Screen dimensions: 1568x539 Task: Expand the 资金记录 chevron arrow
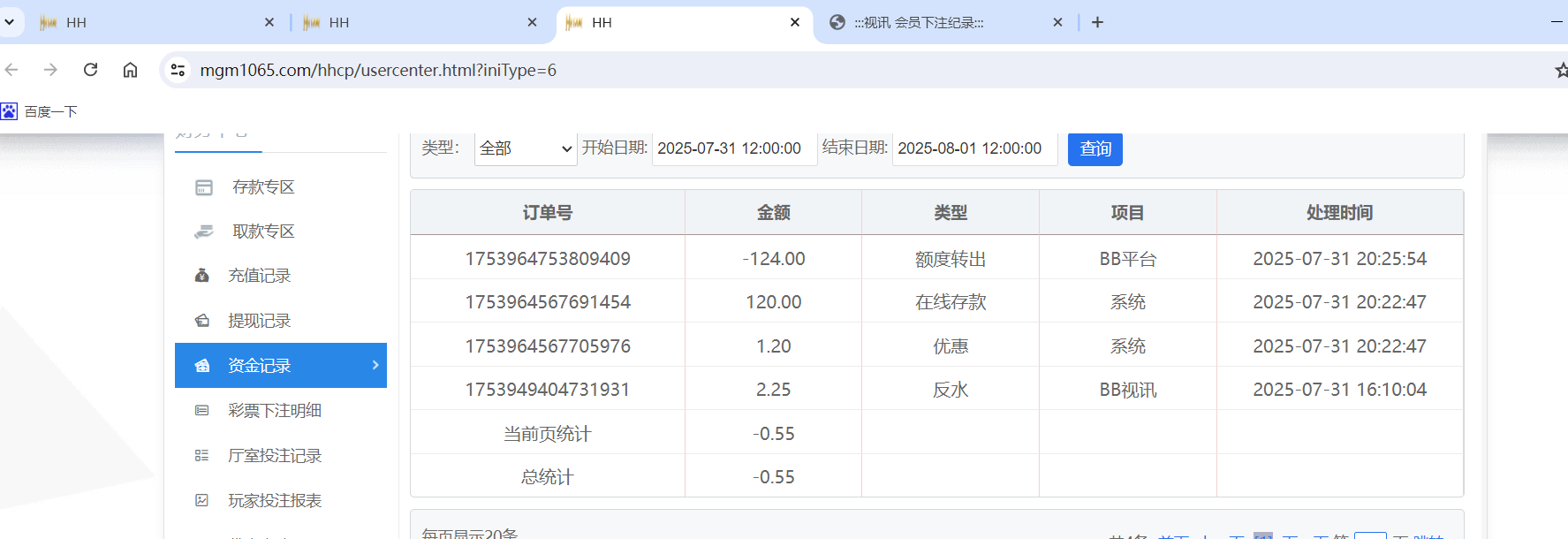tap(375, 365)
